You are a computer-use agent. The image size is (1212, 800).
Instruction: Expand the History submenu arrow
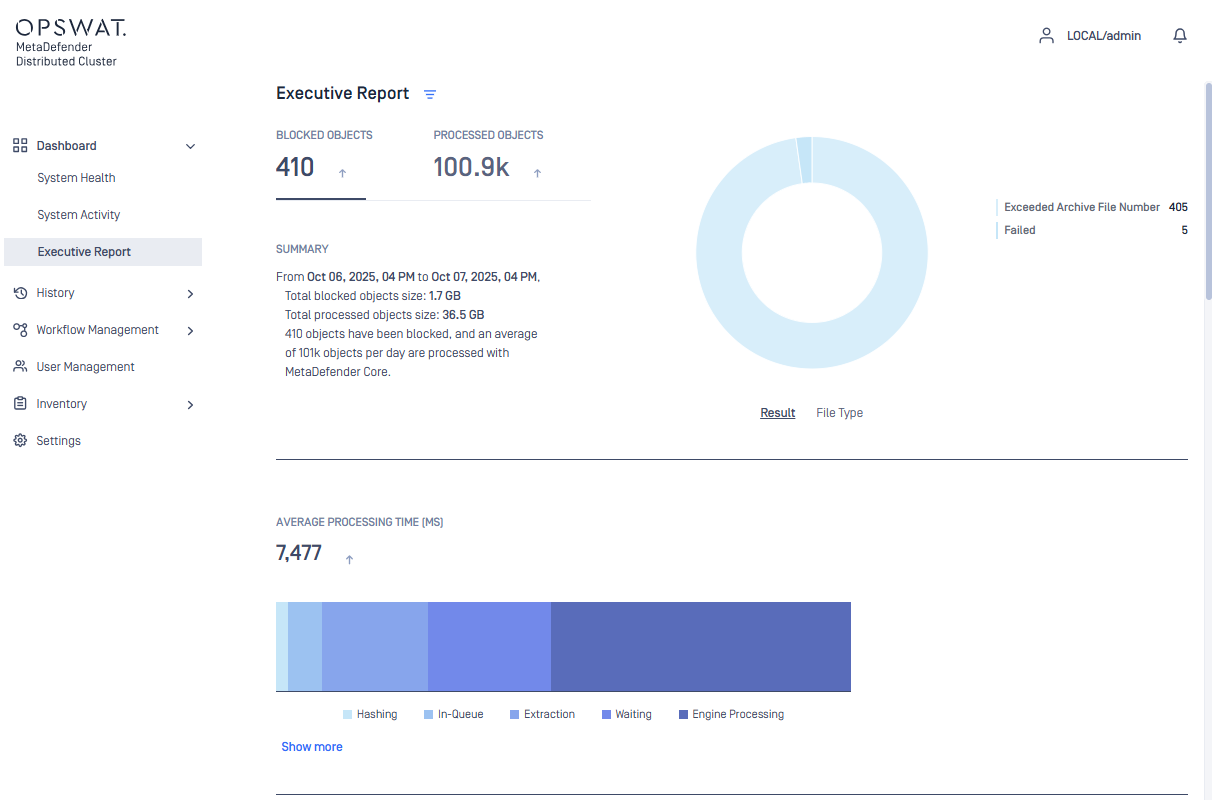190,294
